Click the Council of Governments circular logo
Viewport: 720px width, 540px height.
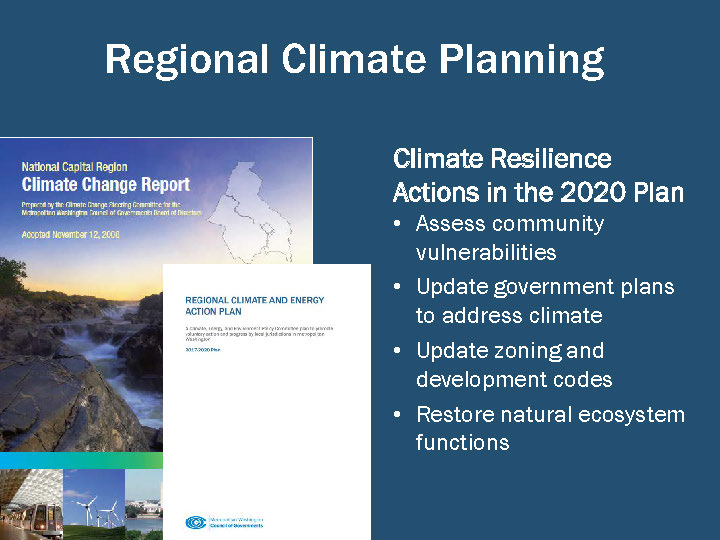[x=195, y=522]
